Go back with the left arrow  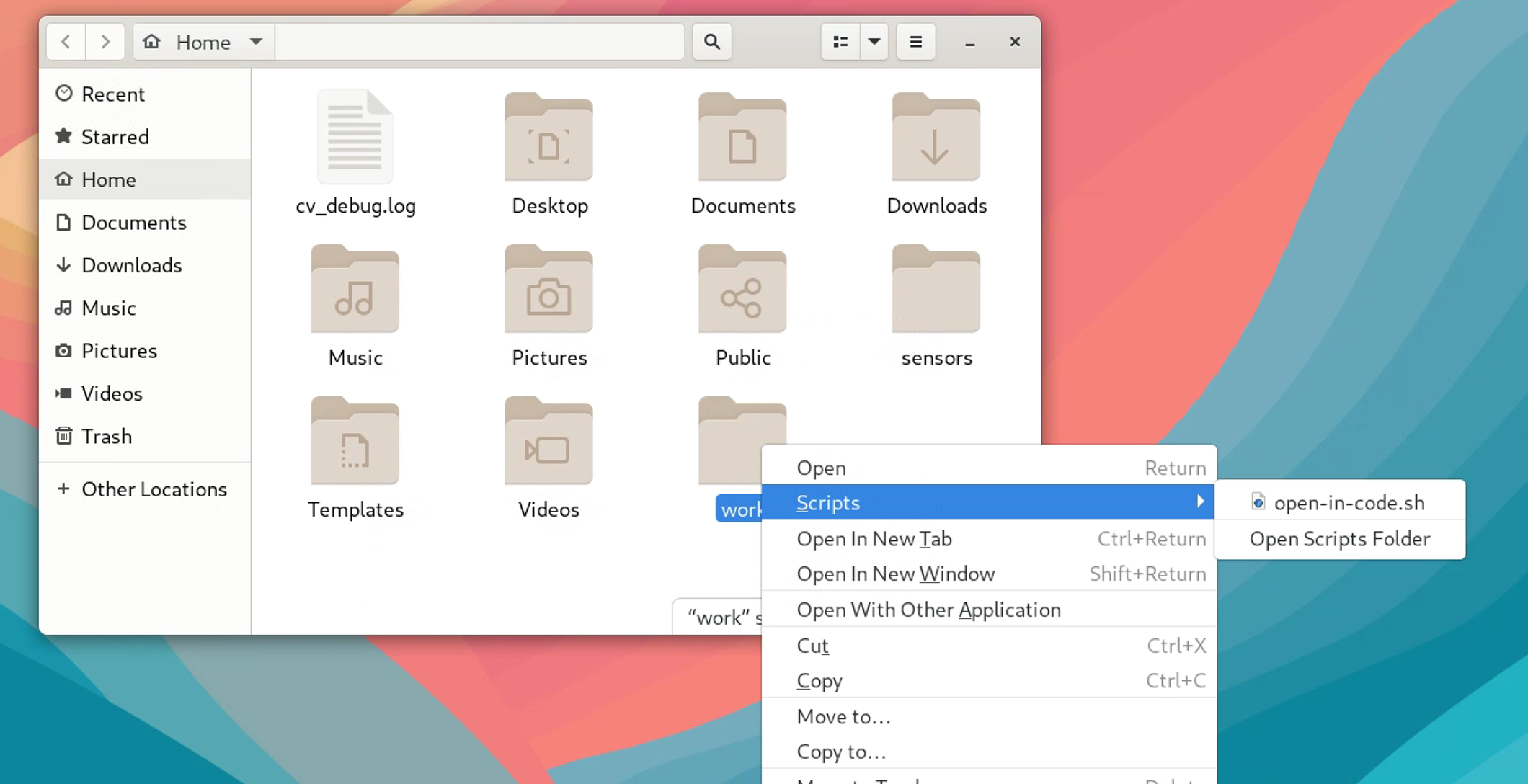[66, 42]
